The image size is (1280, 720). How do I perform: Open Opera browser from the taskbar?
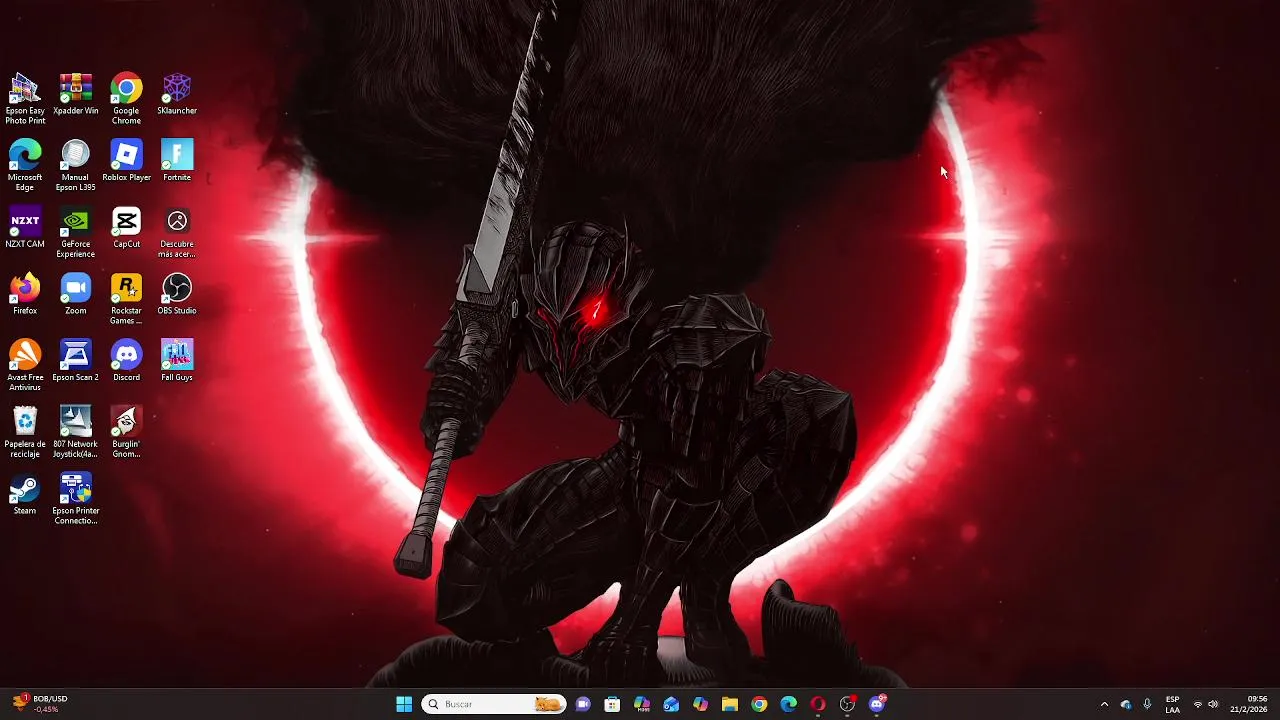click(x=818, y=704)
